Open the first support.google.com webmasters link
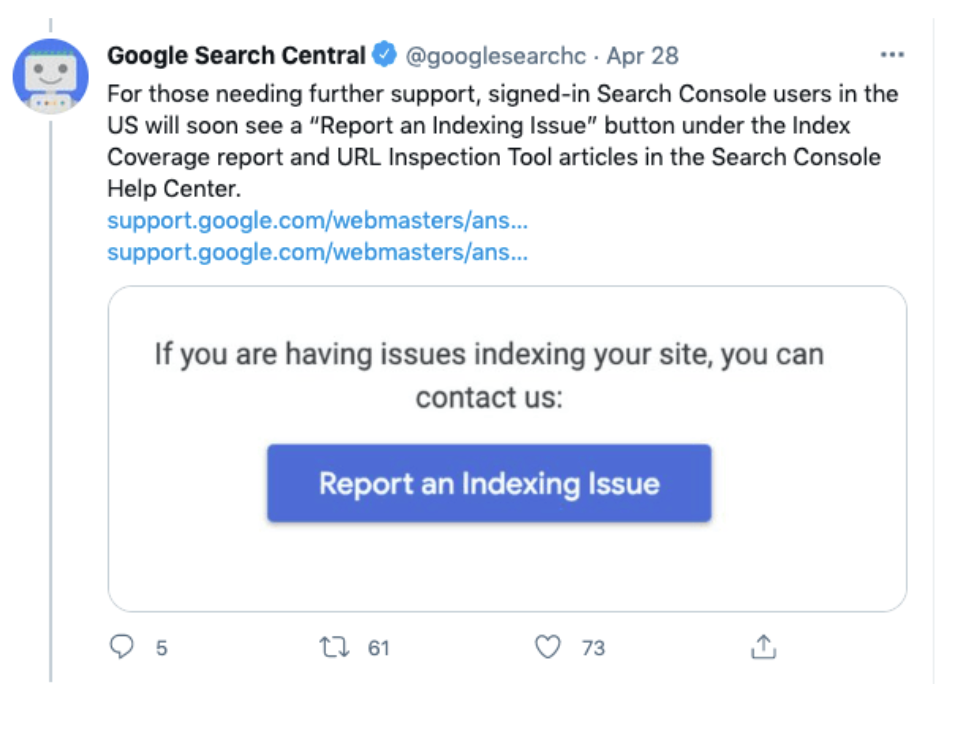Viewport: 958px width, 732px height. pyautogui.click(x=317, y=221)
